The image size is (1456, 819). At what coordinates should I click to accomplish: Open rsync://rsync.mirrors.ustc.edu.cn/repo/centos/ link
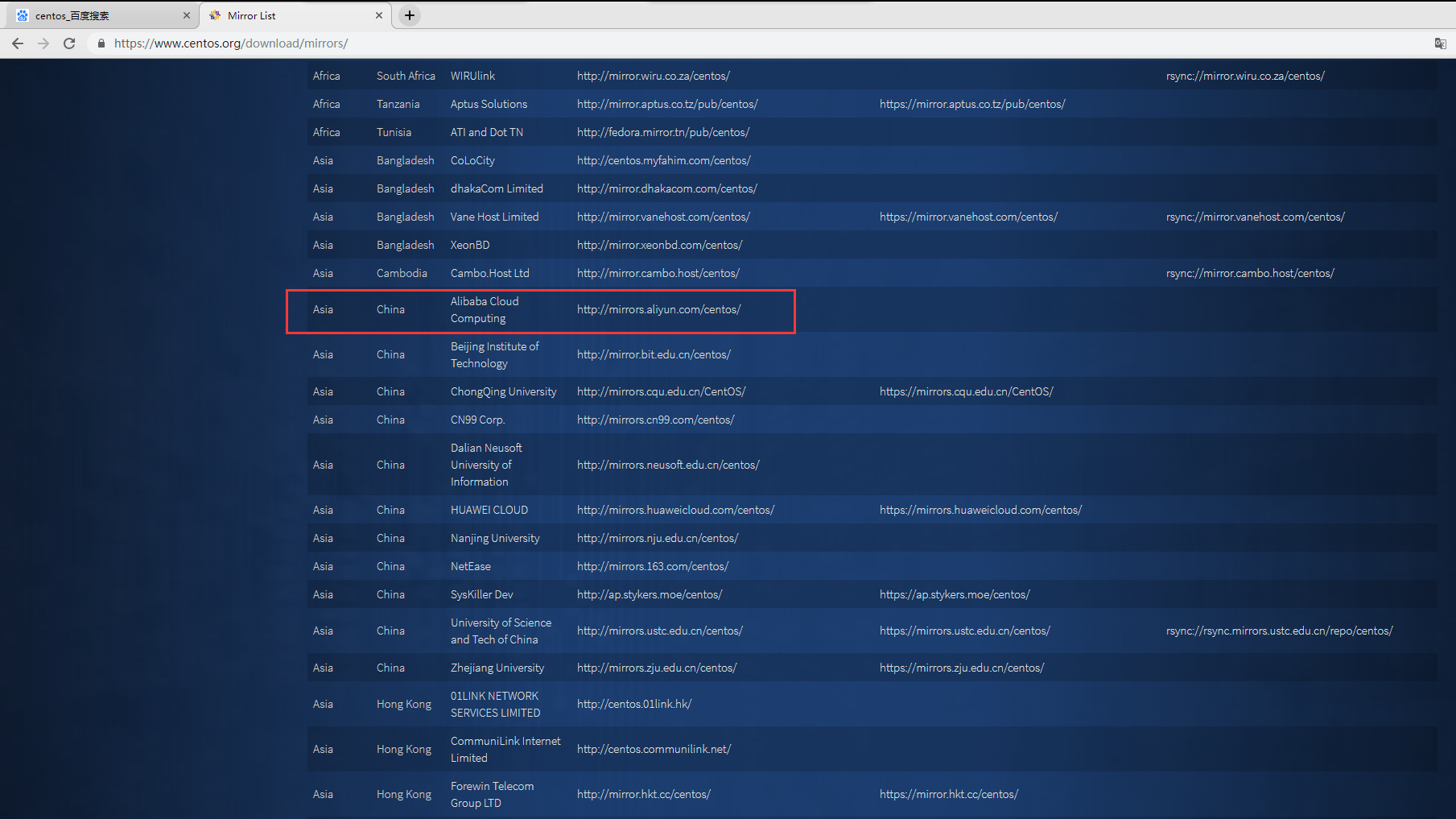[1279, 631]
